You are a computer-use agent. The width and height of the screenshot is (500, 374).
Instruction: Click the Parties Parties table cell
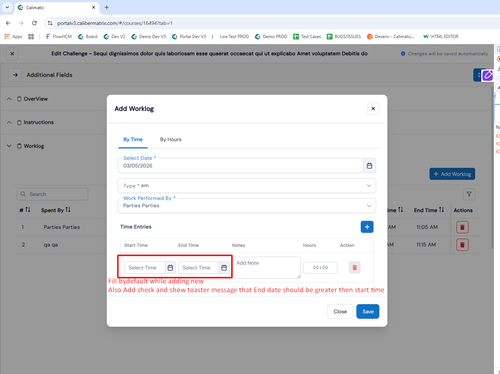tap(62, 227)
